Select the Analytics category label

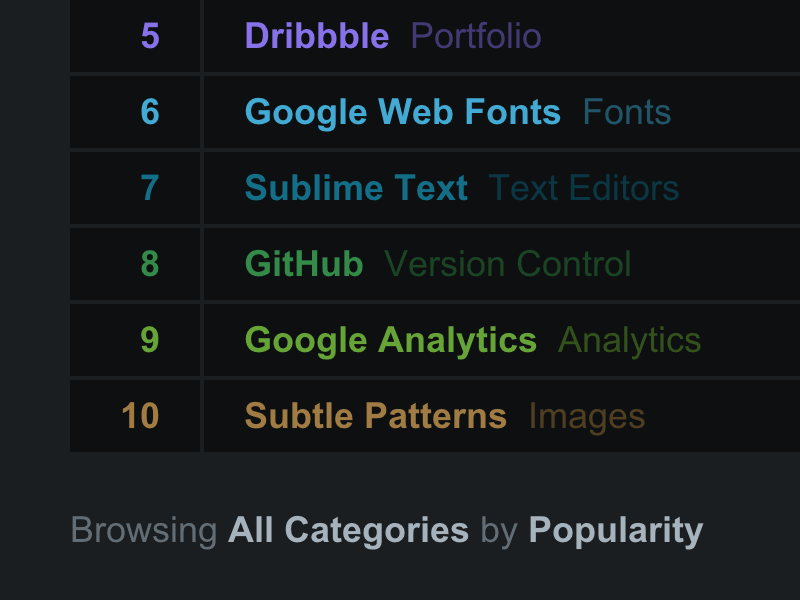tap(629, 340)
